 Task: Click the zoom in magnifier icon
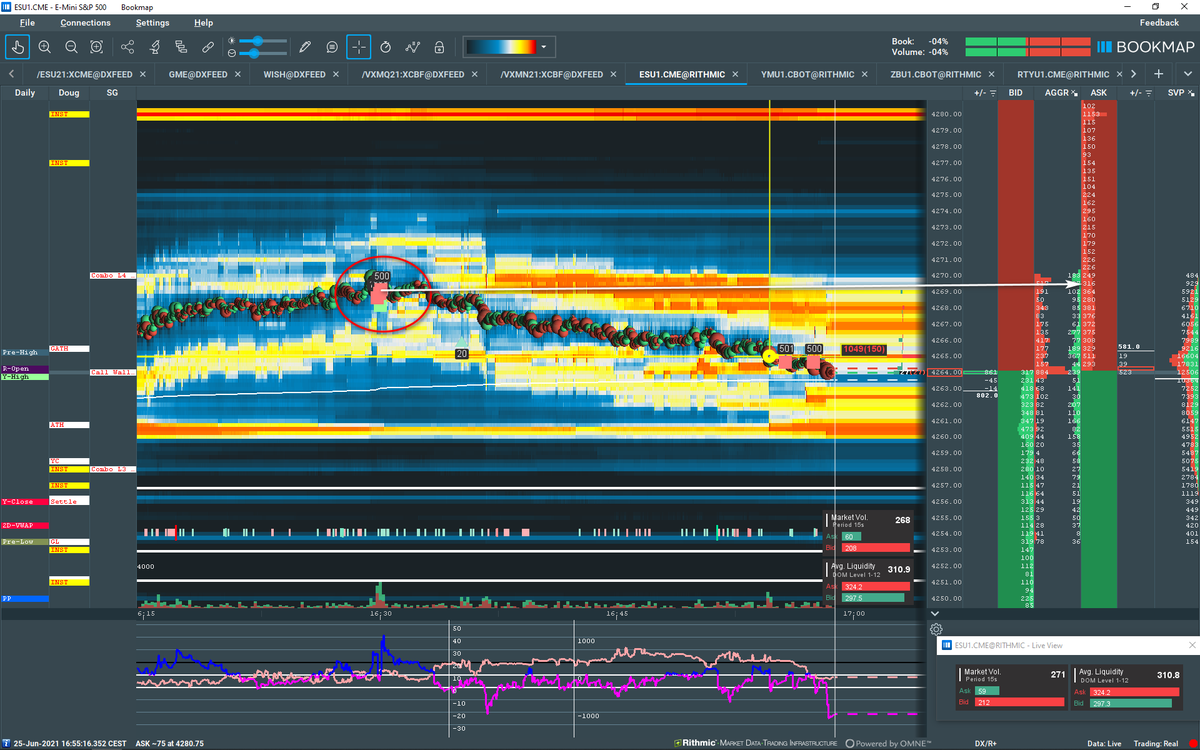pos(45,46)
